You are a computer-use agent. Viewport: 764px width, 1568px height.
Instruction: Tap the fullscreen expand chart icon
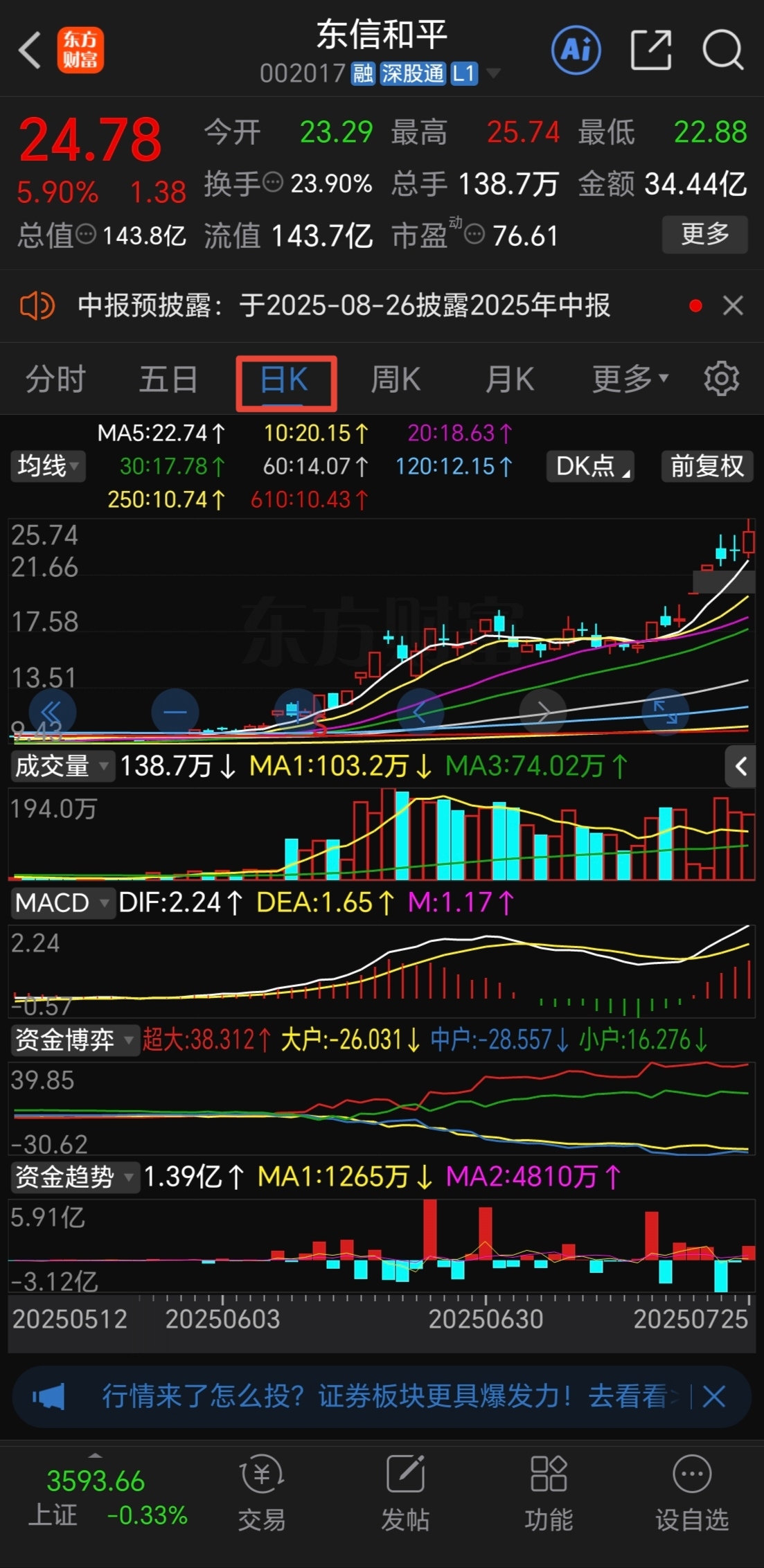pyautogui.click(x=666, y=711)
